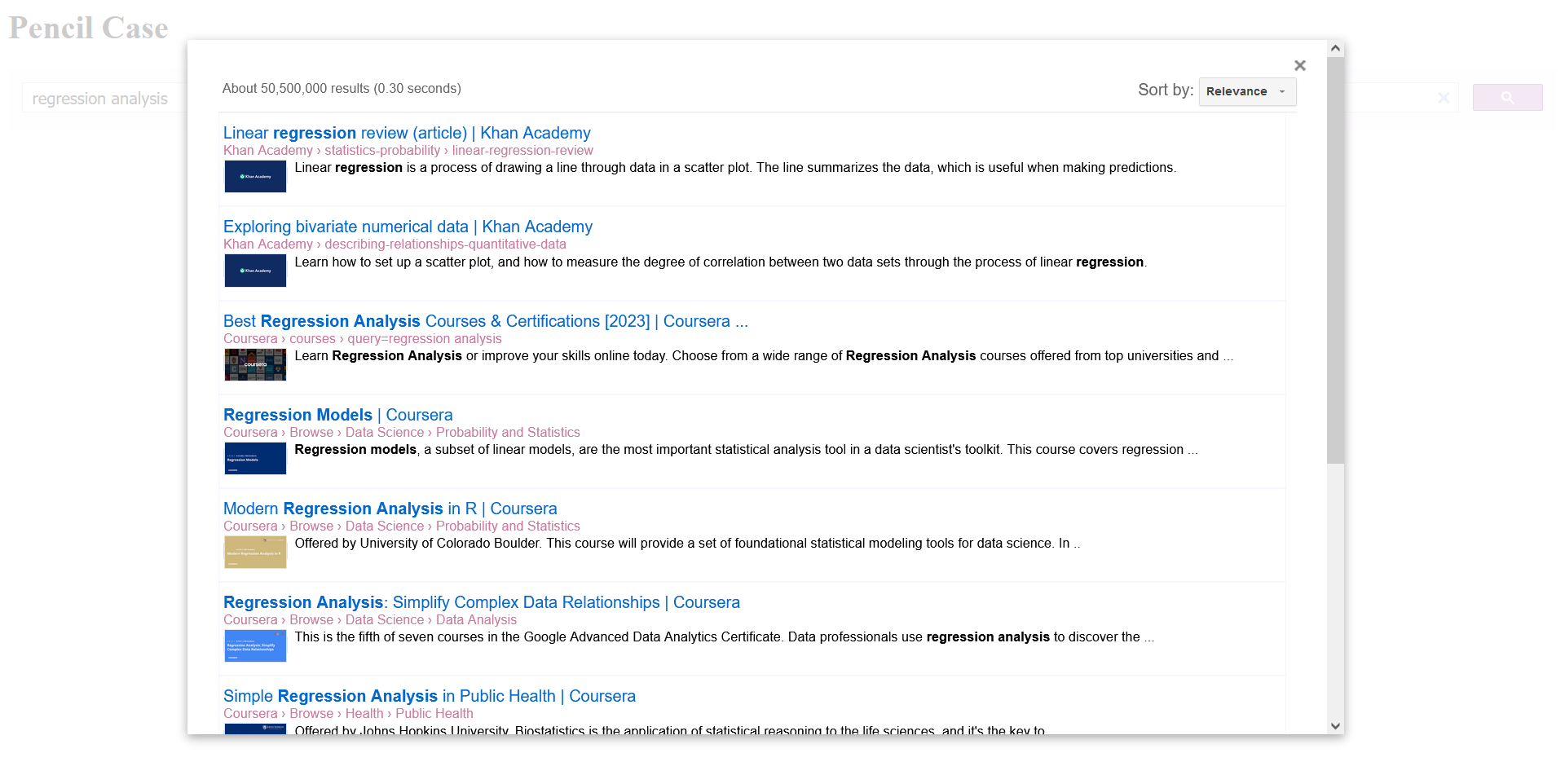This screenshot has height=784, width=1565.
Task: Open Regression Analysis: Simplify Complex Data Relationships
Action: [x=482, y=602]
